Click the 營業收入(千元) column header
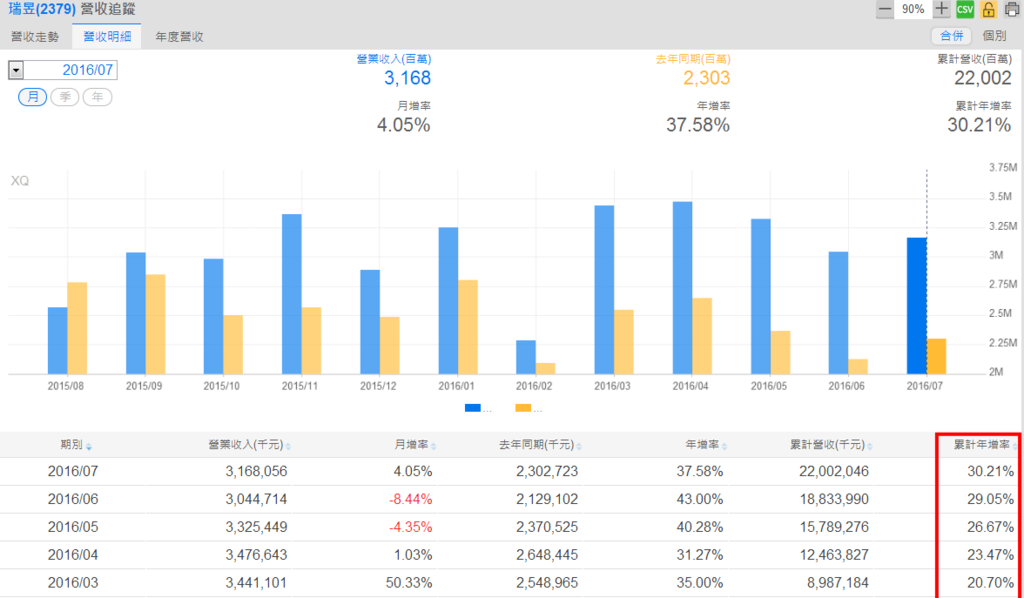This screenshot has width=1024, height=598. (246, 445)
